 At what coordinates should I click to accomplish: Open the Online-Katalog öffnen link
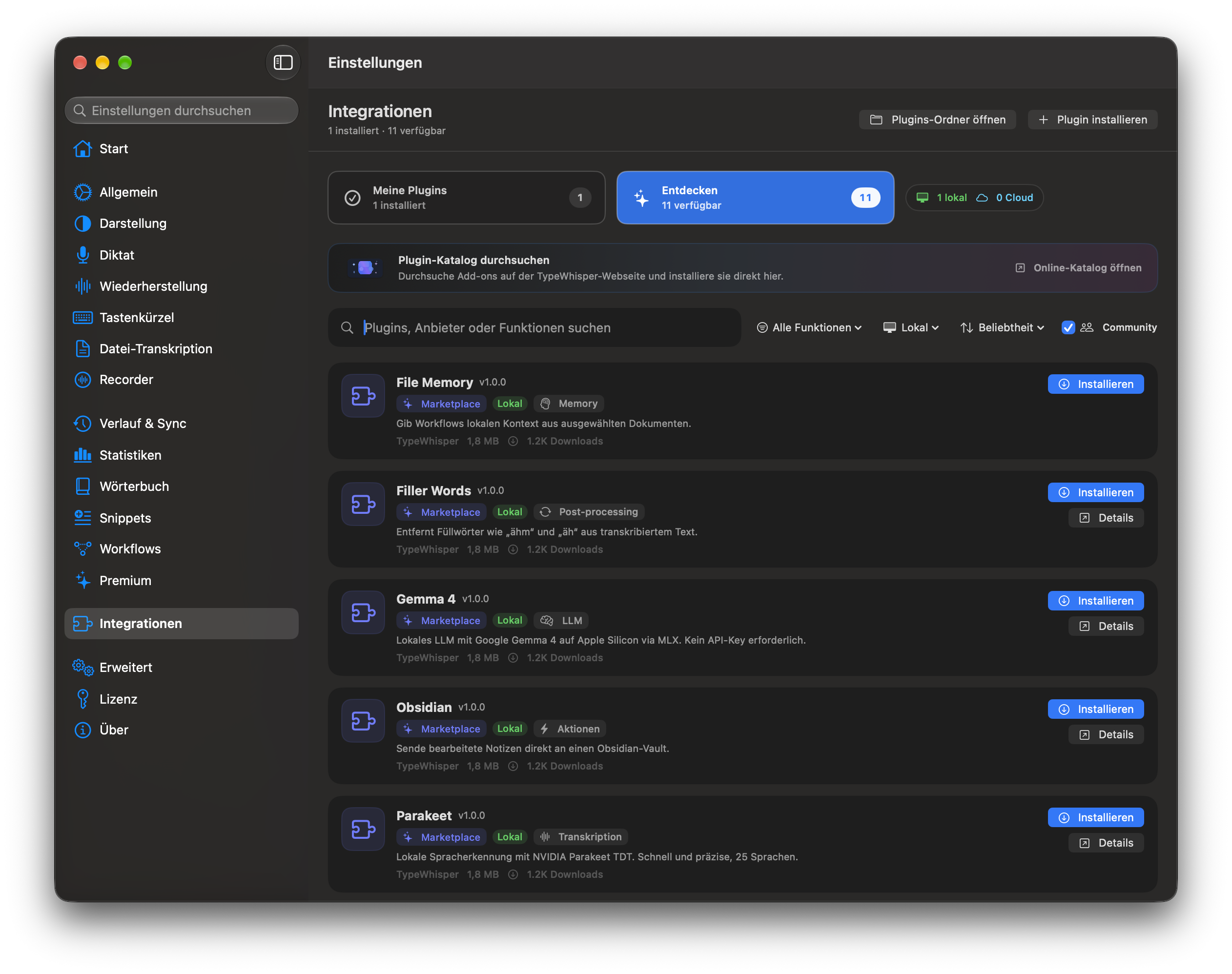(1079, 267)
